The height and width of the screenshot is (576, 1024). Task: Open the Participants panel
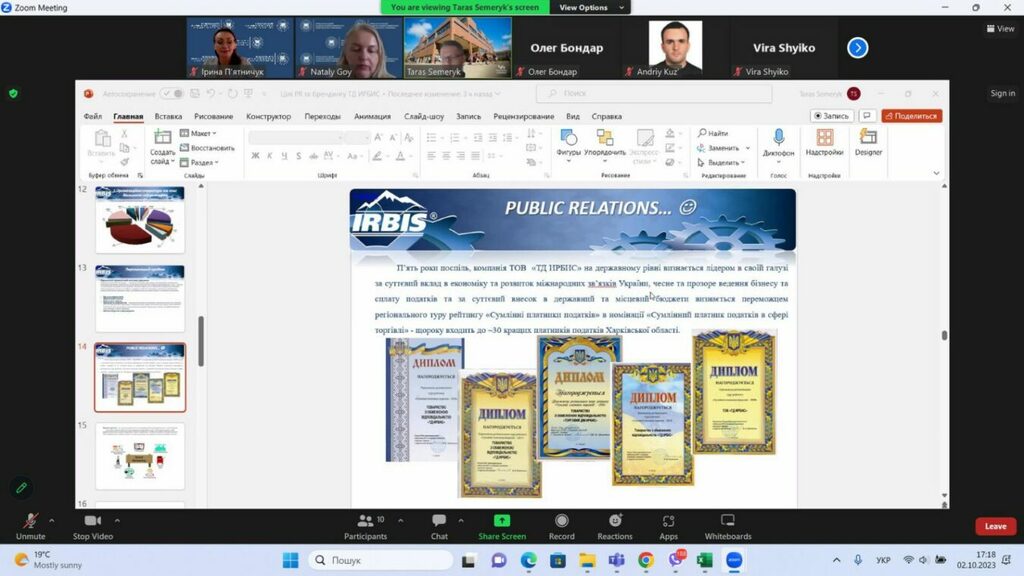pos(365,522)
